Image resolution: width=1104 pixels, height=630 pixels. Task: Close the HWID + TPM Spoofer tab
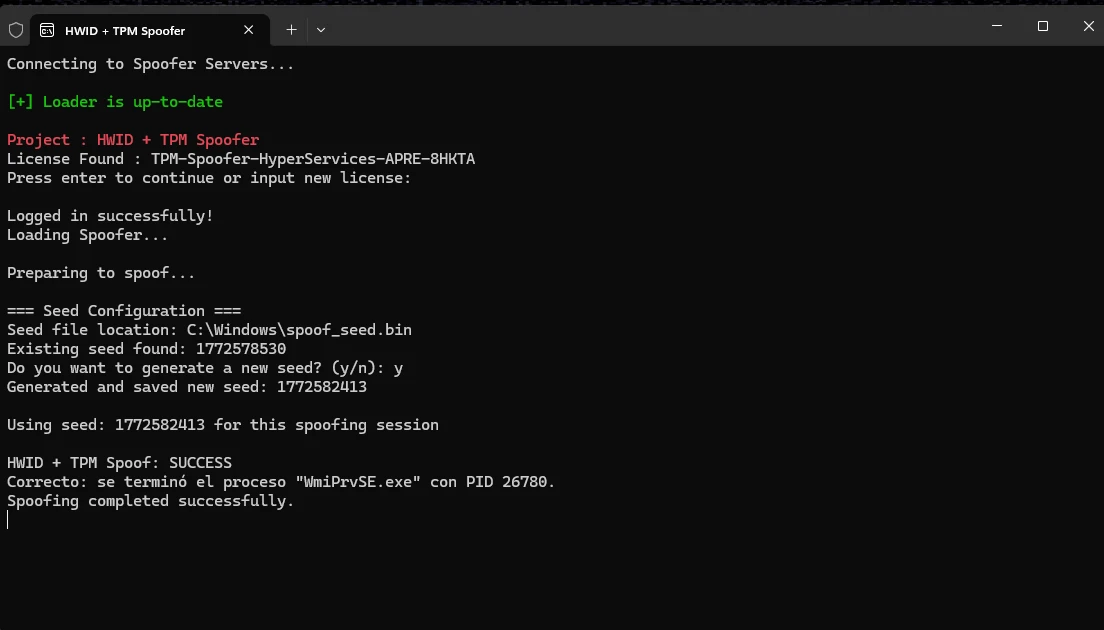tap(250, 30)
